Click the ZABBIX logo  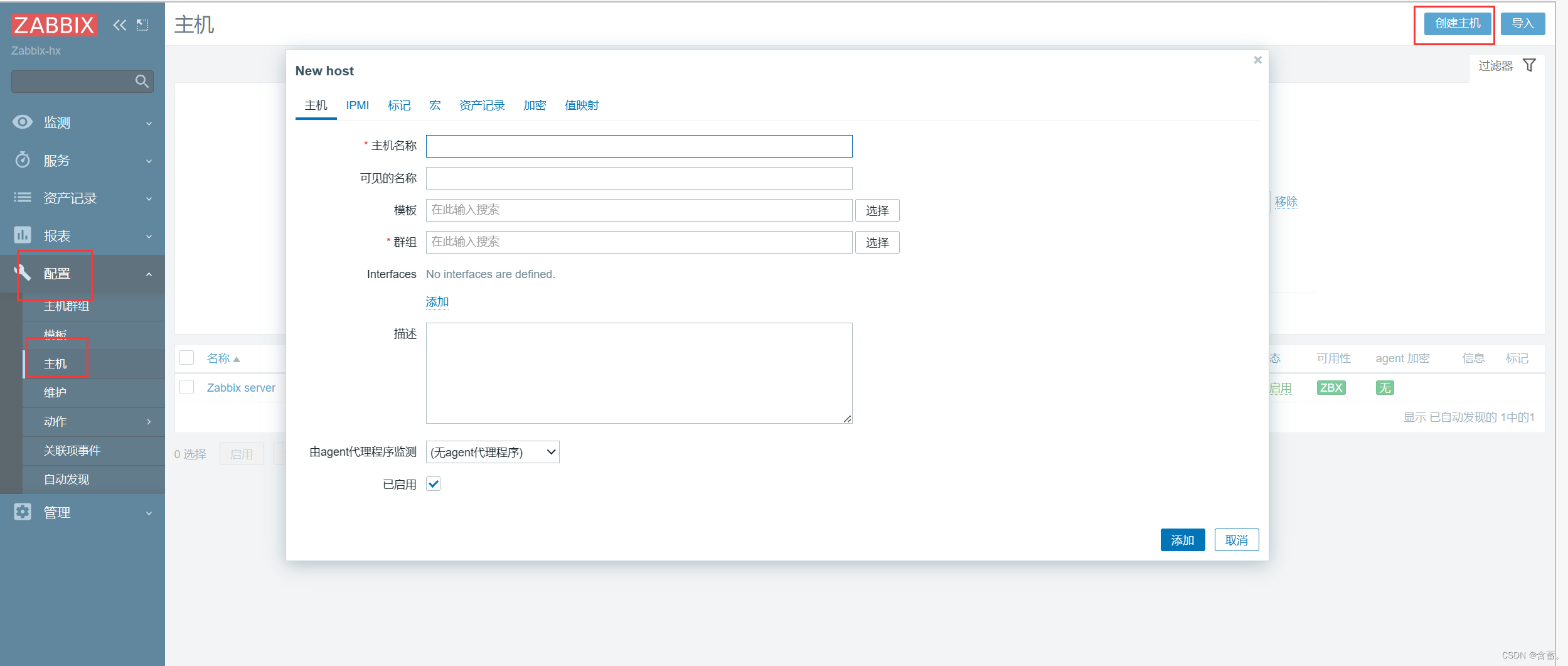click(54, 25)
